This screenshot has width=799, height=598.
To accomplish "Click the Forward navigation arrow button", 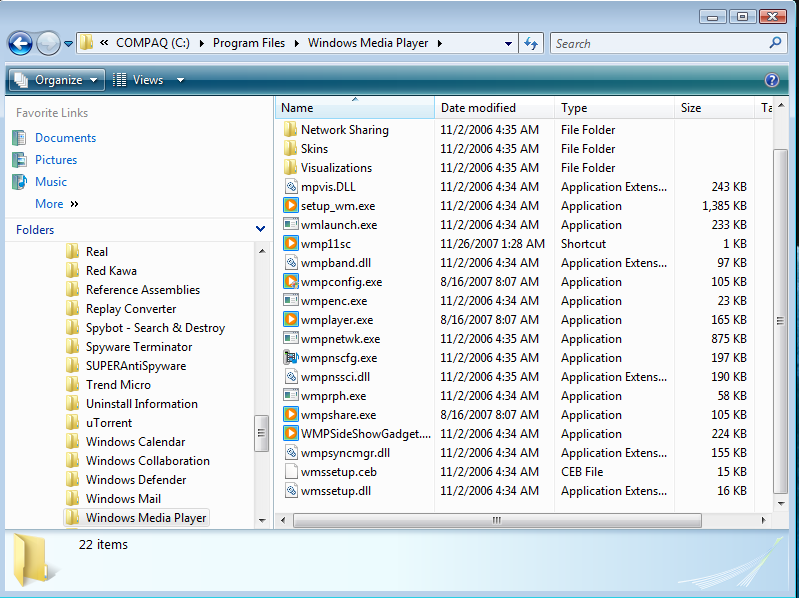I will tap(48, 44).
